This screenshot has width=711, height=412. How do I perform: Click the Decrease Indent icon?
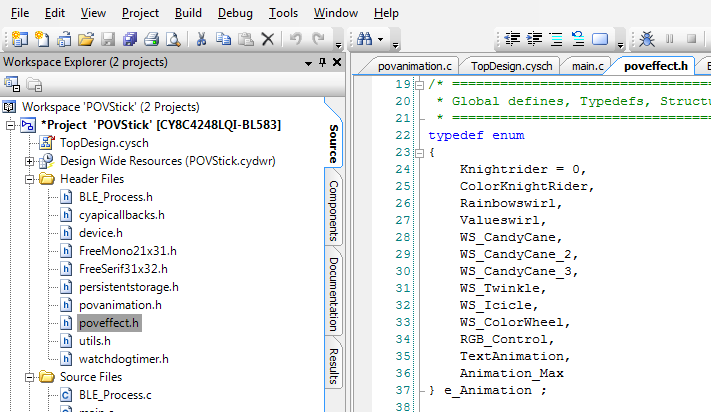click(x=512, y=39)
